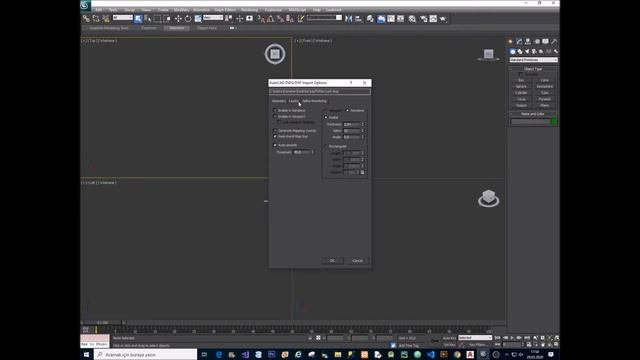Viewport: 640px width, 360px height.
Task: Open the green object color swatch
Action: click(x=554, y=122)
